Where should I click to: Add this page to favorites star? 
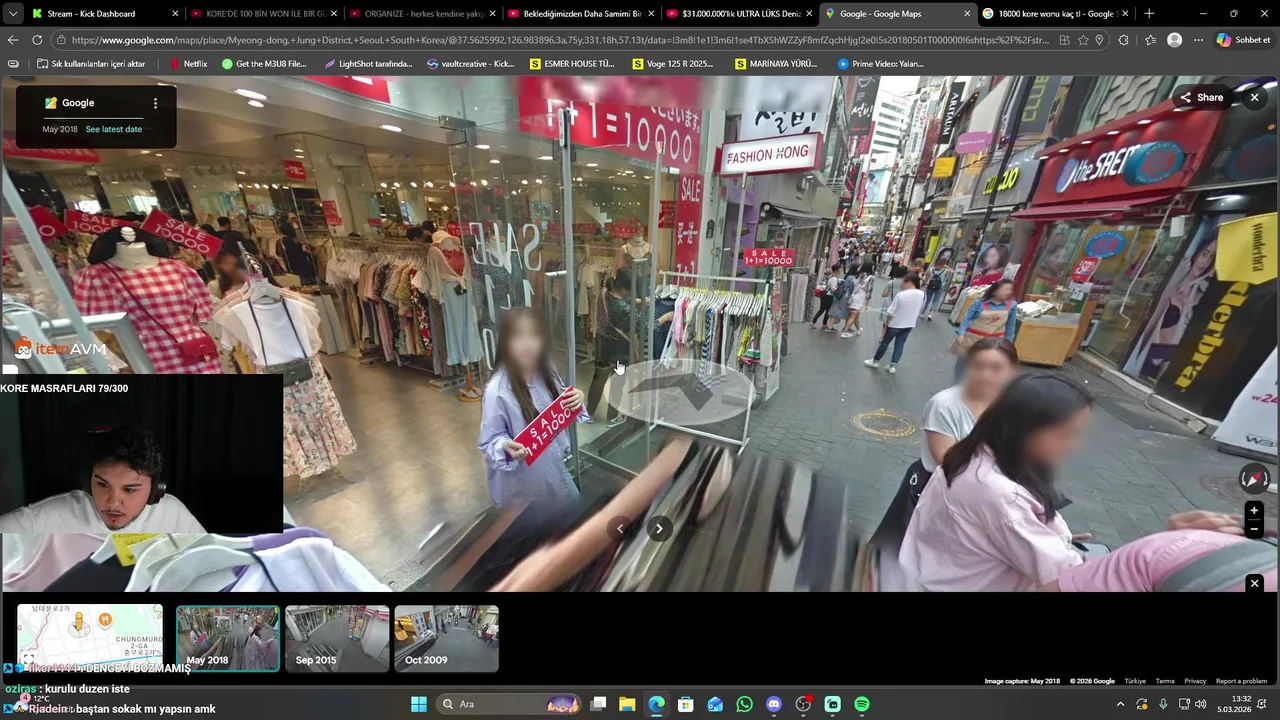1083,40
